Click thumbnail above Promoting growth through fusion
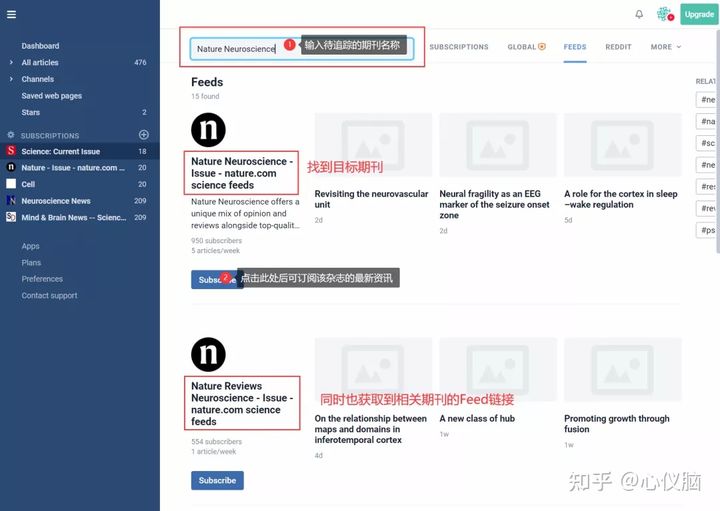 pyautogui.click(x=623, y=370)
